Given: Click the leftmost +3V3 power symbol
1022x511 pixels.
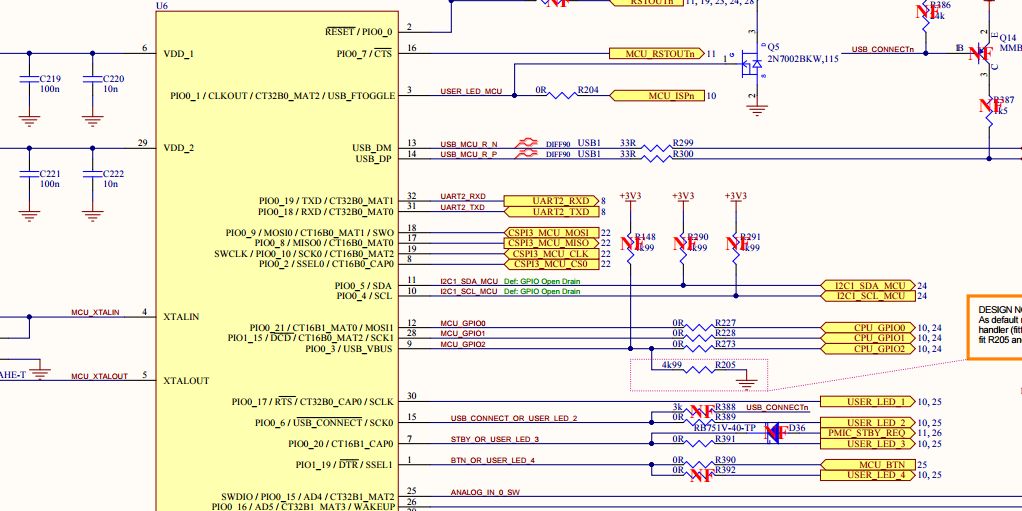Looking at the screenshot, I should [x=629, y=198].
